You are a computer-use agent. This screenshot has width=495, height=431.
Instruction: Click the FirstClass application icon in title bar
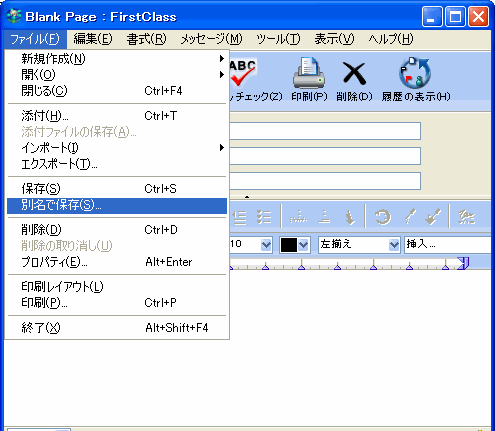[x=14, y=16]
